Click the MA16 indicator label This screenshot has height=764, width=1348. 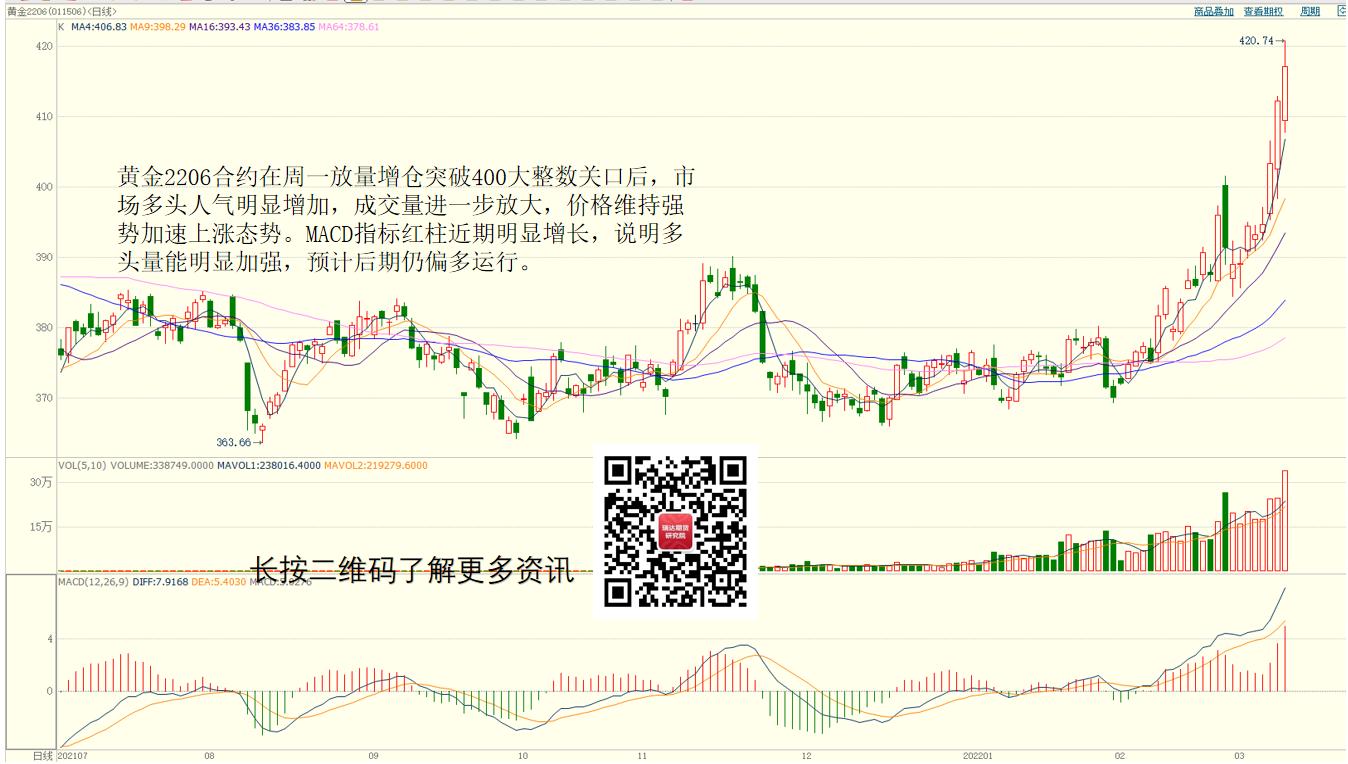click(220, 27)
